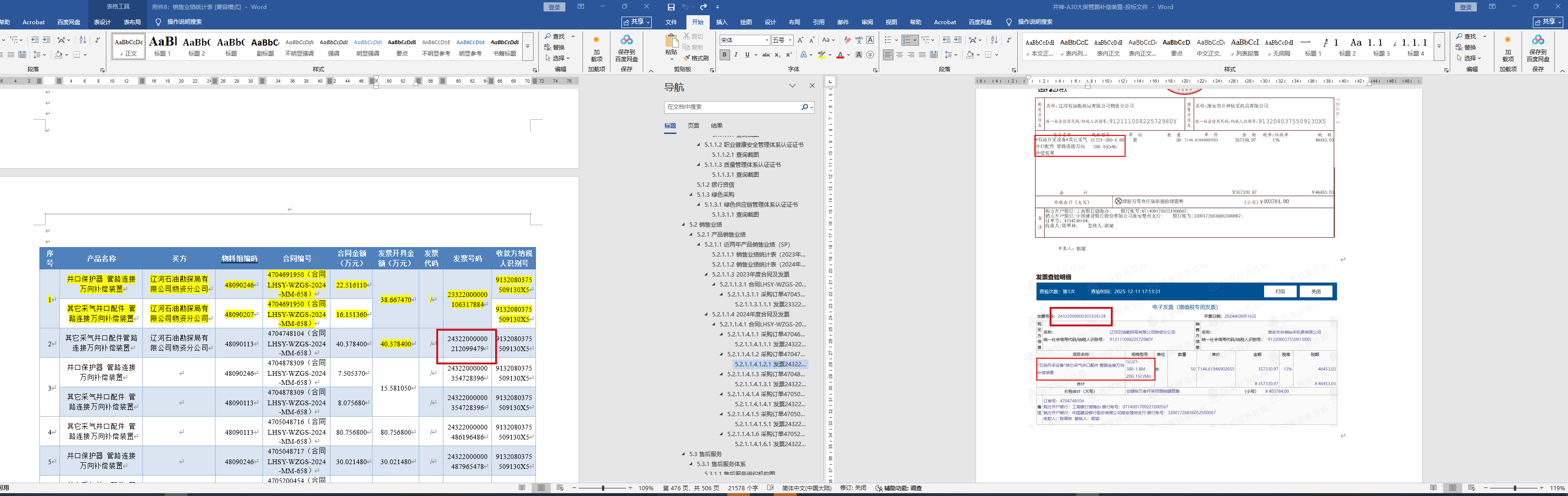Click the 共享 (Share) button in left window
The width and height of the screenshot is (1568, 496).
pyautogui.click(x=636, y=22)
